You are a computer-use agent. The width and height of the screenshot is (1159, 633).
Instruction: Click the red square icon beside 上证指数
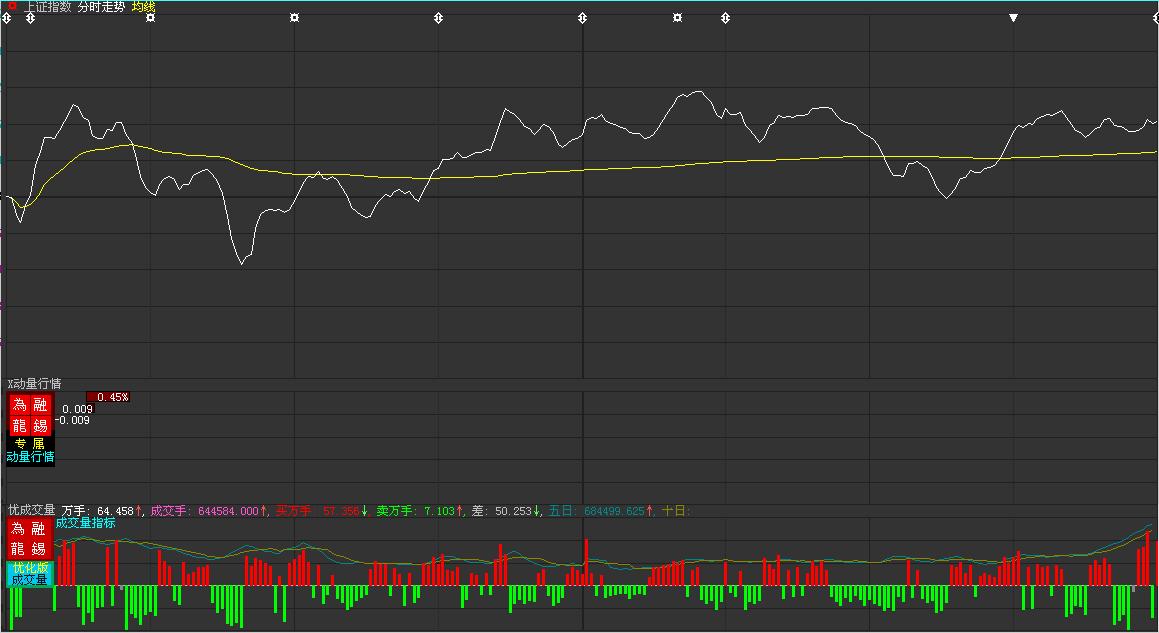click(12, 6)
